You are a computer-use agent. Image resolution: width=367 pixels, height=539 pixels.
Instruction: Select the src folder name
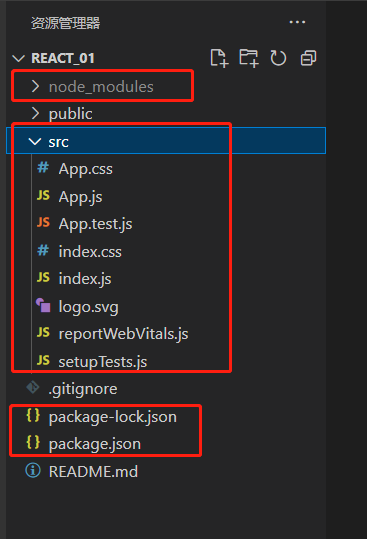58,142
